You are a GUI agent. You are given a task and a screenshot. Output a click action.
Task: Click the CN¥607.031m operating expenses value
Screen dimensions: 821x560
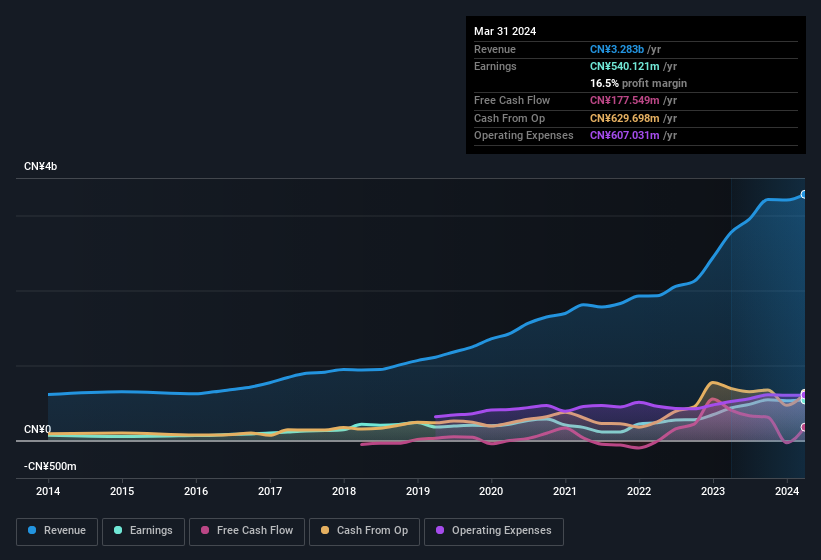point(625,136)
